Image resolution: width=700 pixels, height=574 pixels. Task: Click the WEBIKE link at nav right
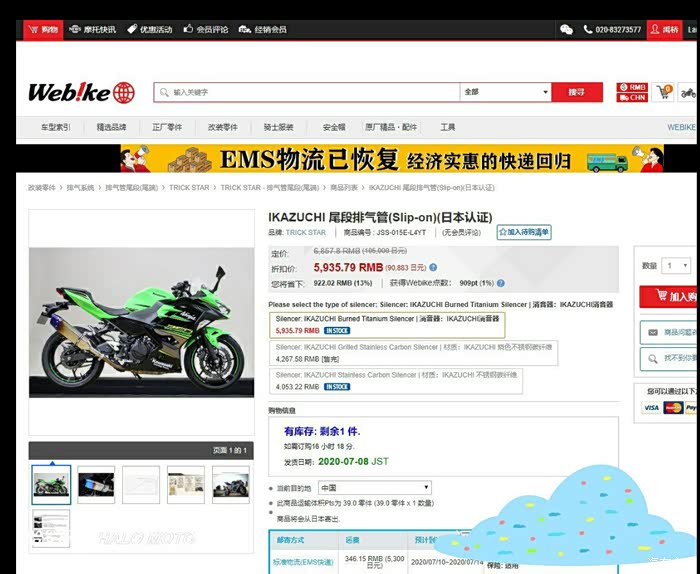point(681,128)
